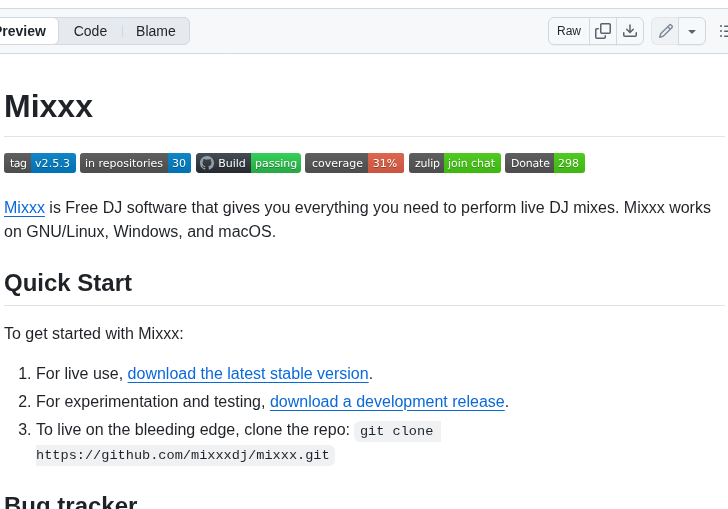Switch to the Preview tab
Image resolution: width=728 pixels, height=509 pixels.
click(x=27, y=31)
